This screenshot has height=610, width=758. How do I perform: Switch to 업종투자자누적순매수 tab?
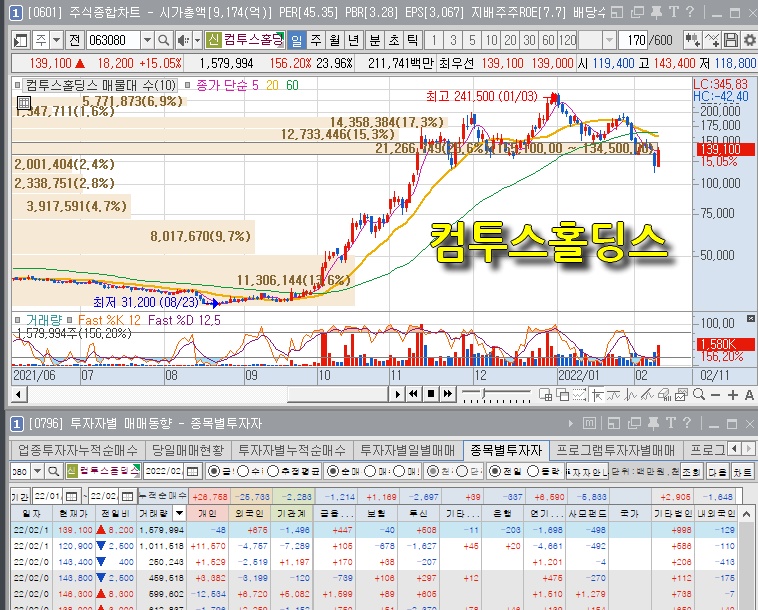point(78,450)
